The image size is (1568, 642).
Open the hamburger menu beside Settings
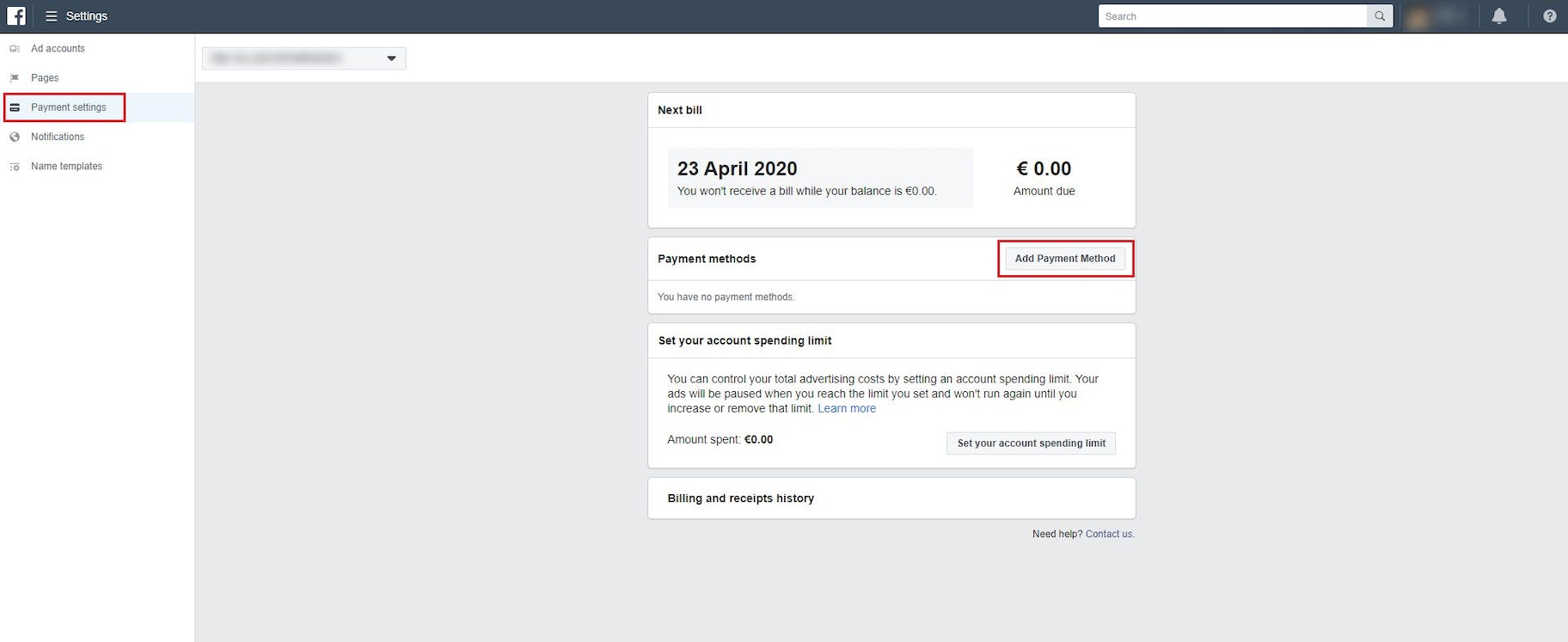pyautogui.click(x=52, y=16)
